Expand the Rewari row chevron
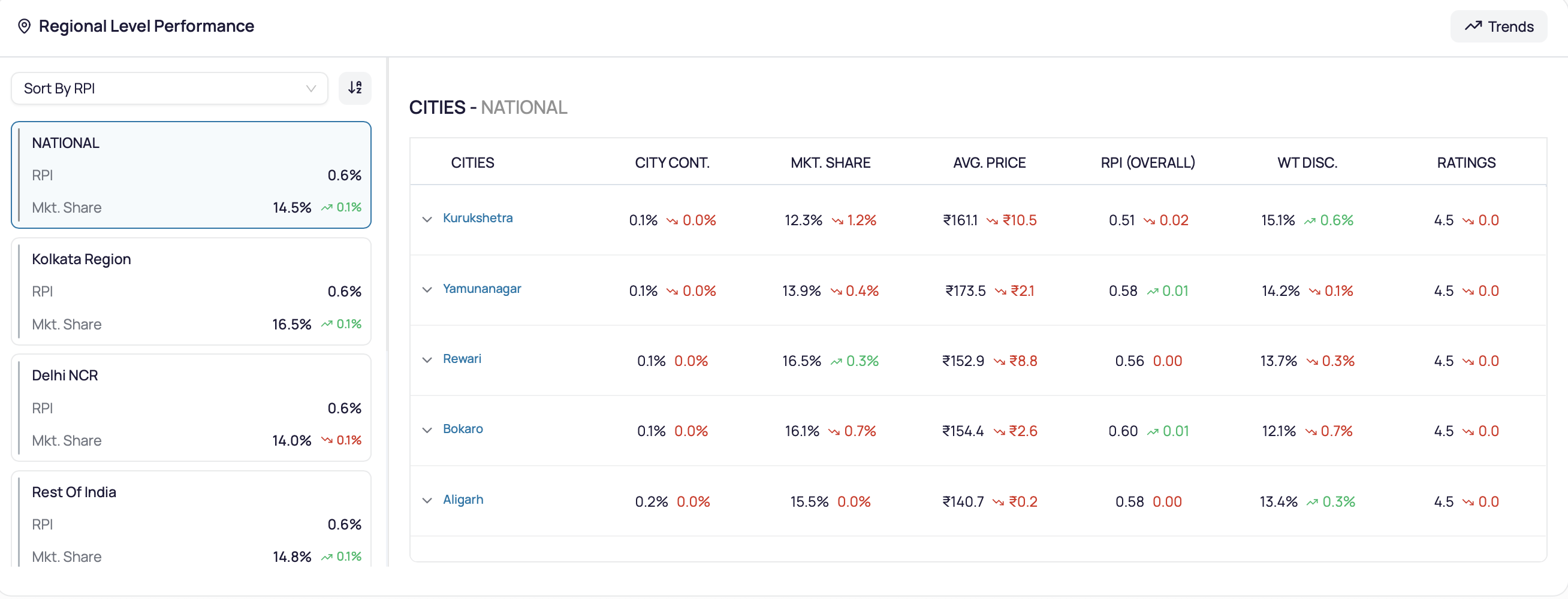 click(x=427, y=360)
